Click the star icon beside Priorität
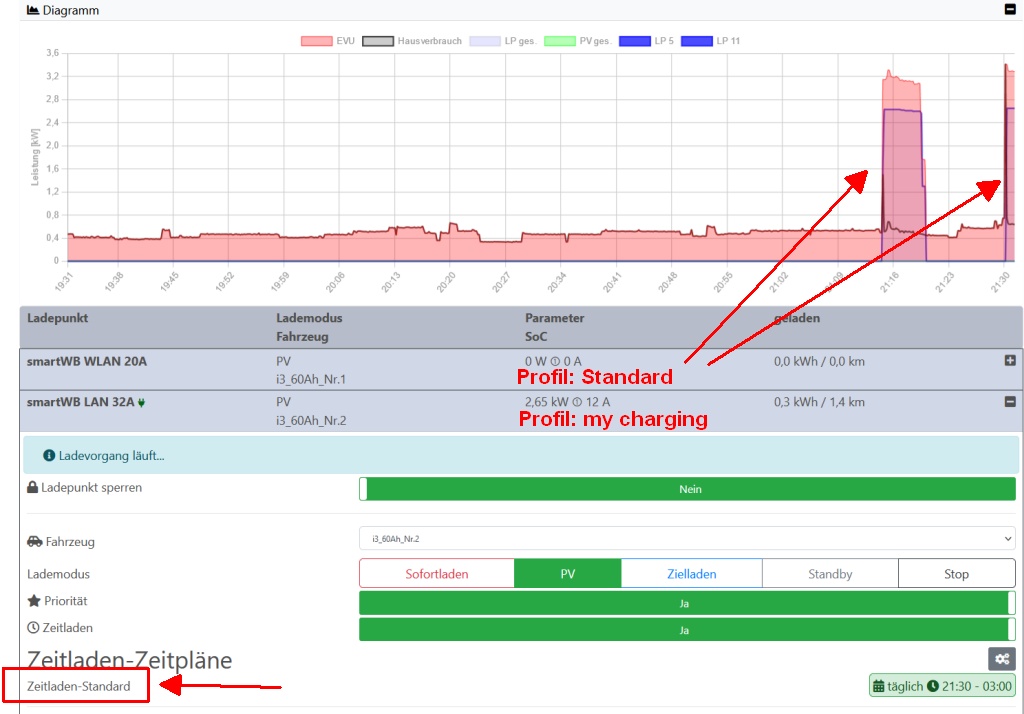This screenshot has width=1024, height=714. click(x=34, y=600)
